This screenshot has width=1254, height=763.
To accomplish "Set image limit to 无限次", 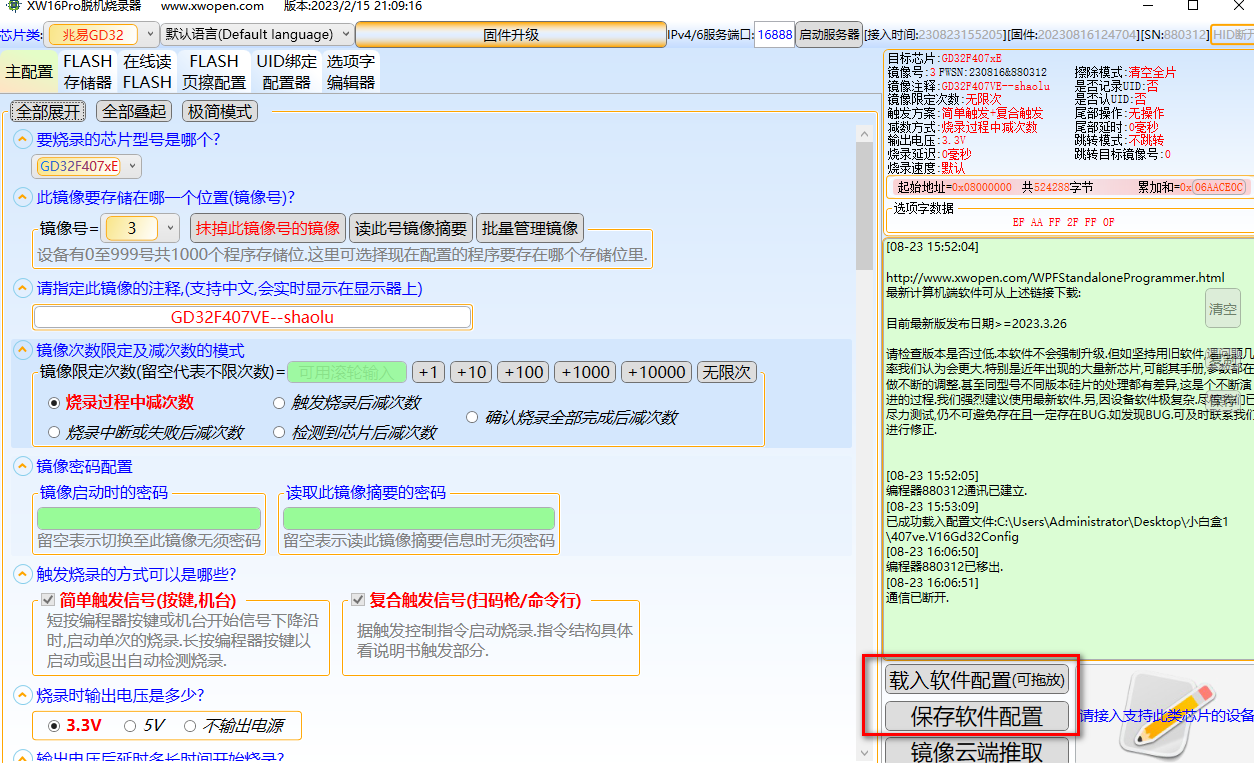I will [x=727, y=372].
